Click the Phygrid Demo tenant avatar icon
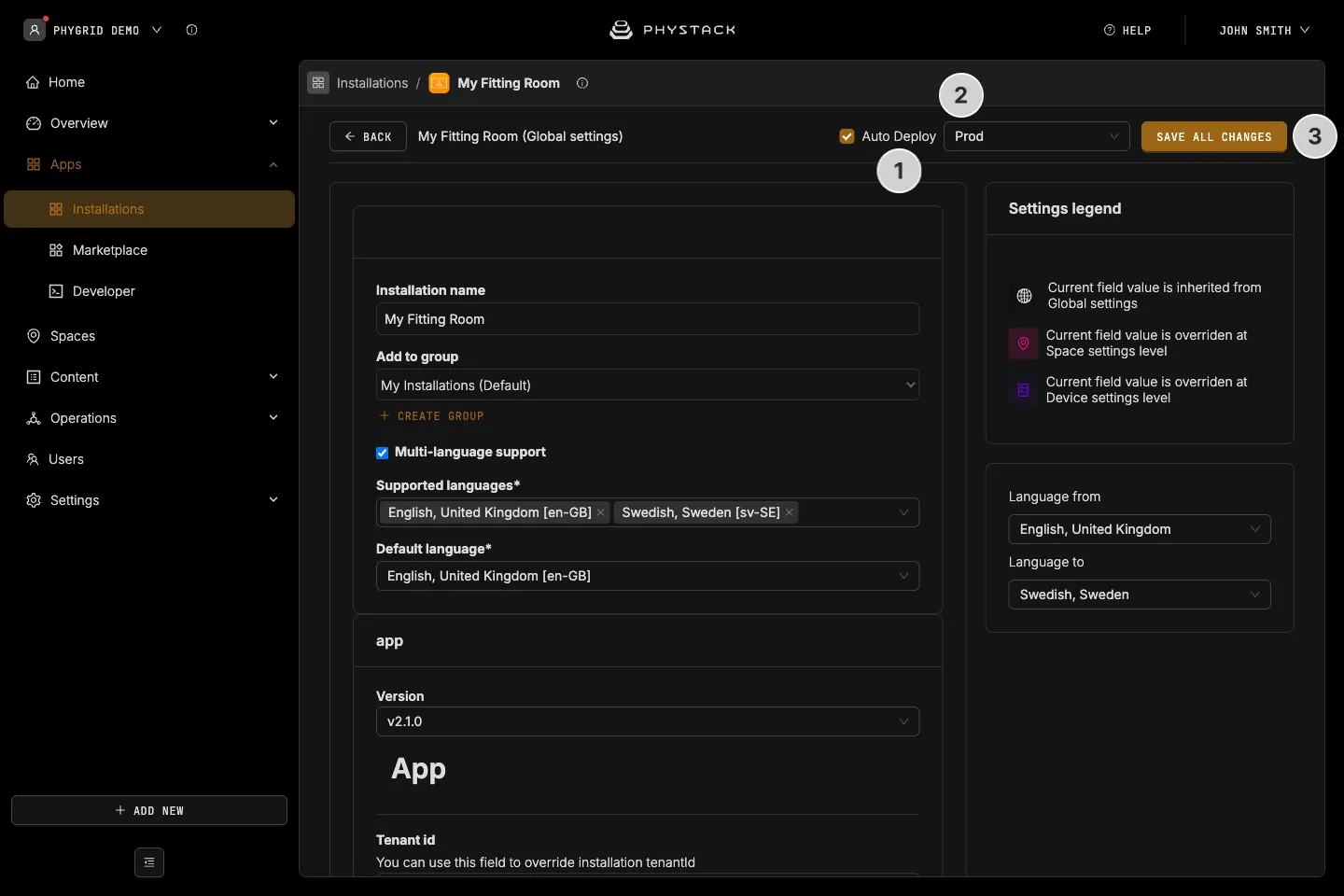The width and height of the screenshot is (1344, 896). (35, 30)
